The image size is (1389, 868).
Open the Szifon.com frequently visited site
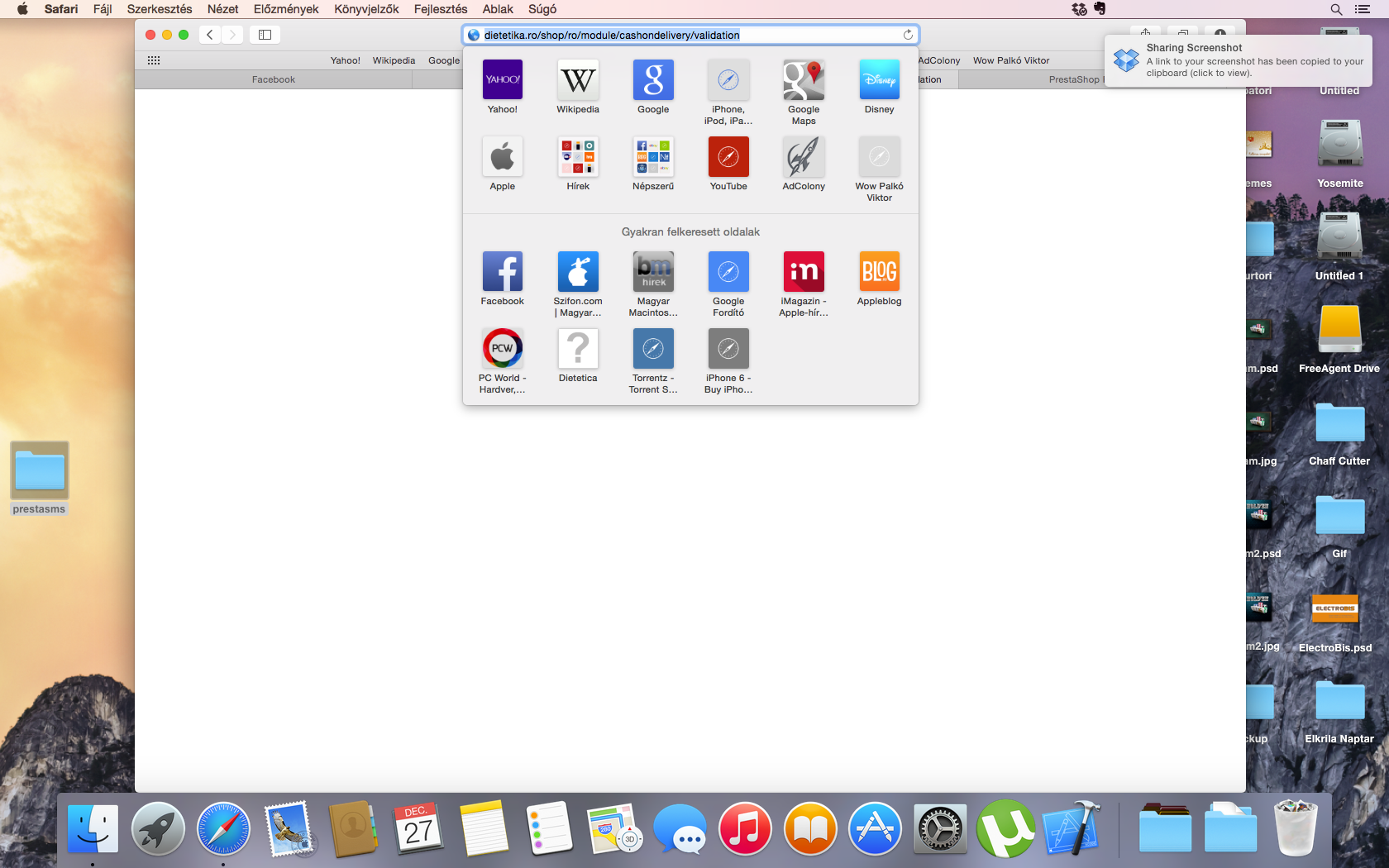[x=578, y=271]
